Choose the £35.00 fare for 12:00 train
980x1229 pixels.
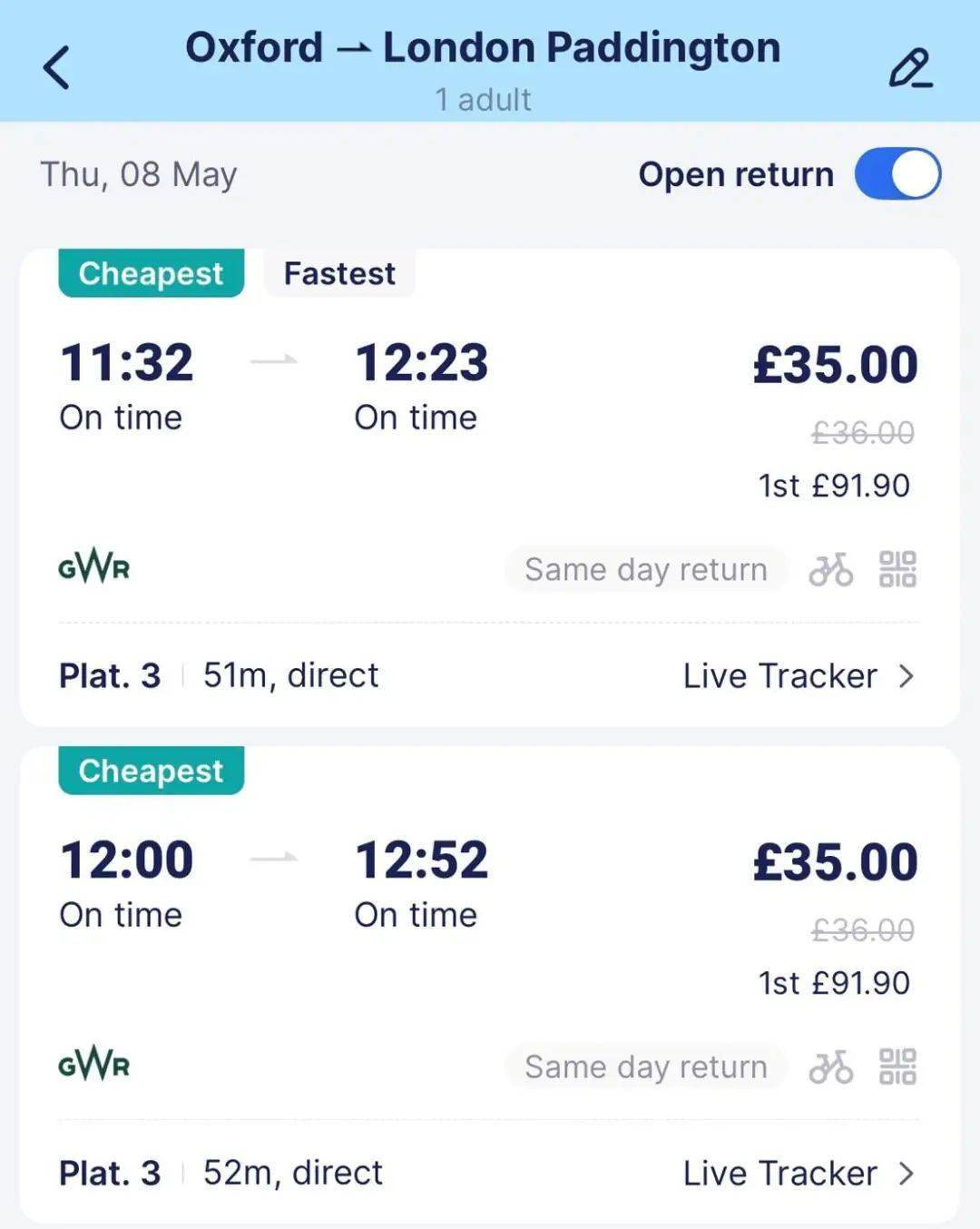point(836,862)
